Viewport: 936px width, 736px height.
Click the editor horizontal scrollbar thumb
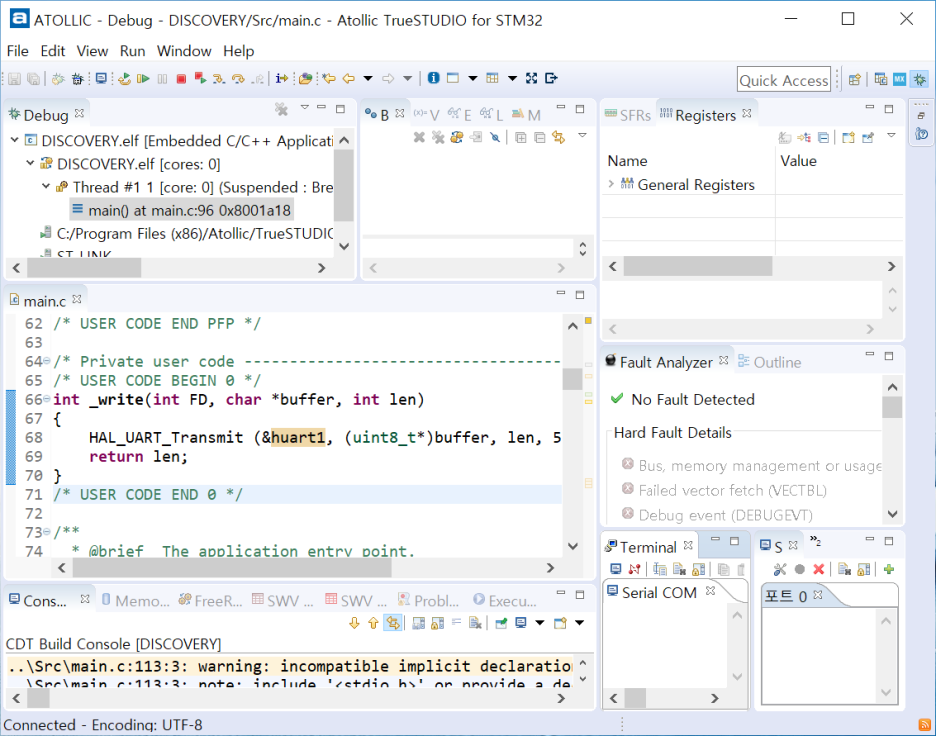pos(232,568)
